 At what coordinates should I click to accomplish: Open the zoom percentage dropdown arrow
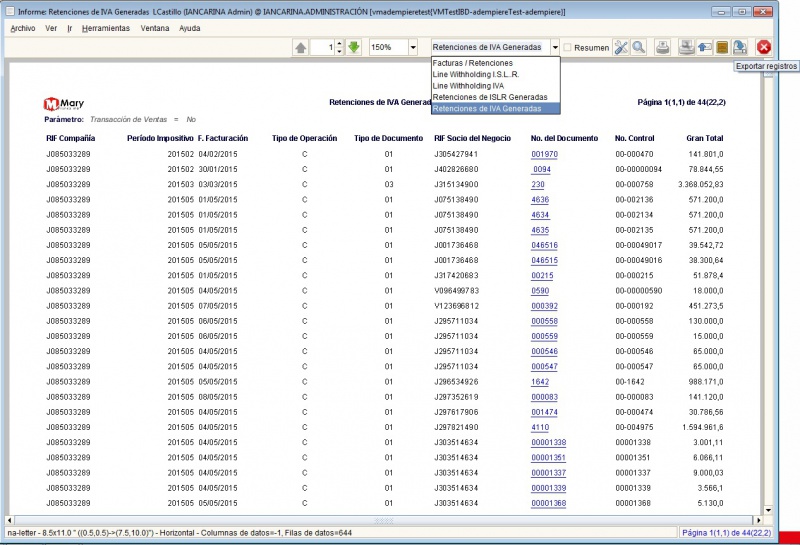tap(413, 47)
